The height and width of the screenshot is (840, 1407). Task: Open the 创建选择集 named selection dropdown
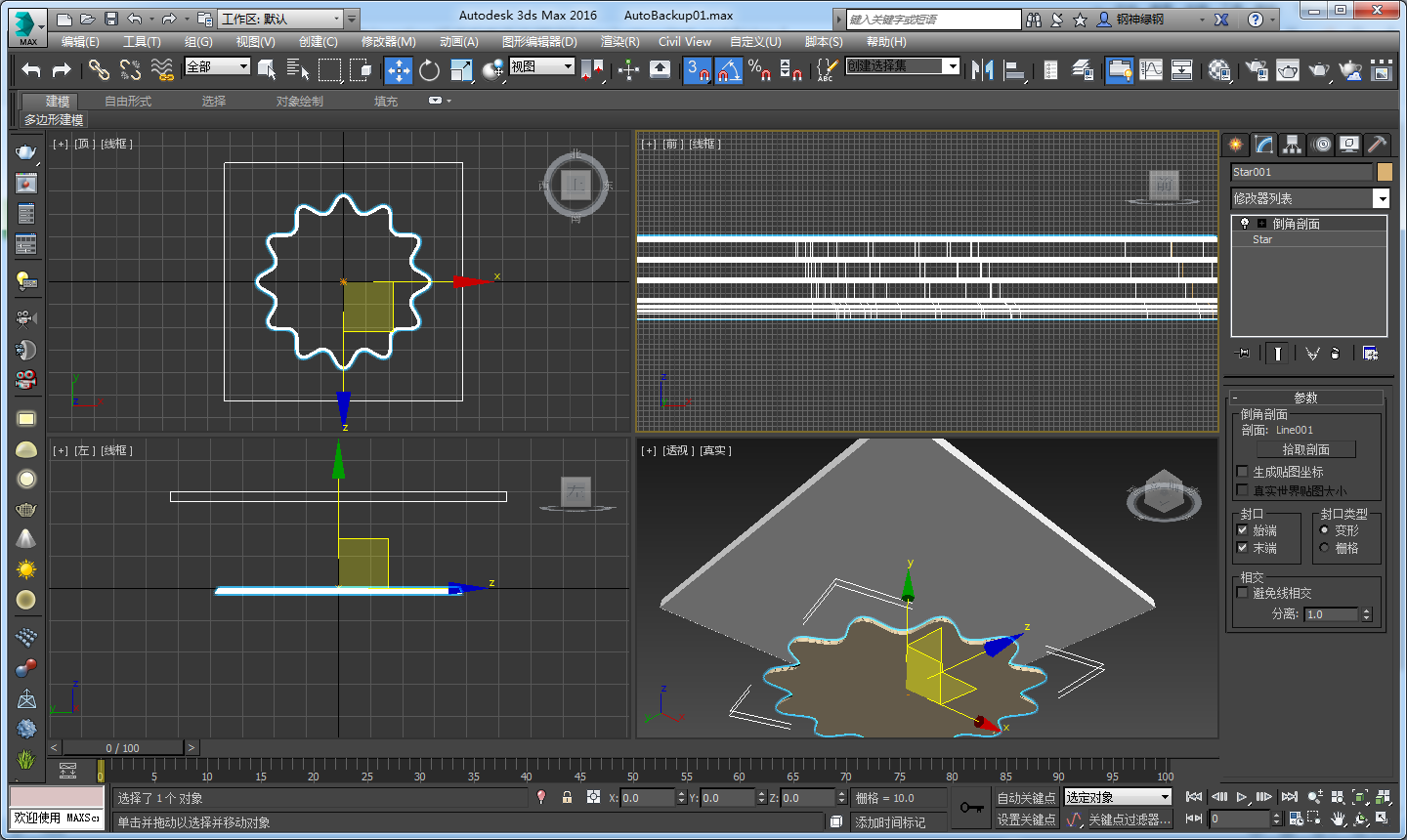pos(904,65)
